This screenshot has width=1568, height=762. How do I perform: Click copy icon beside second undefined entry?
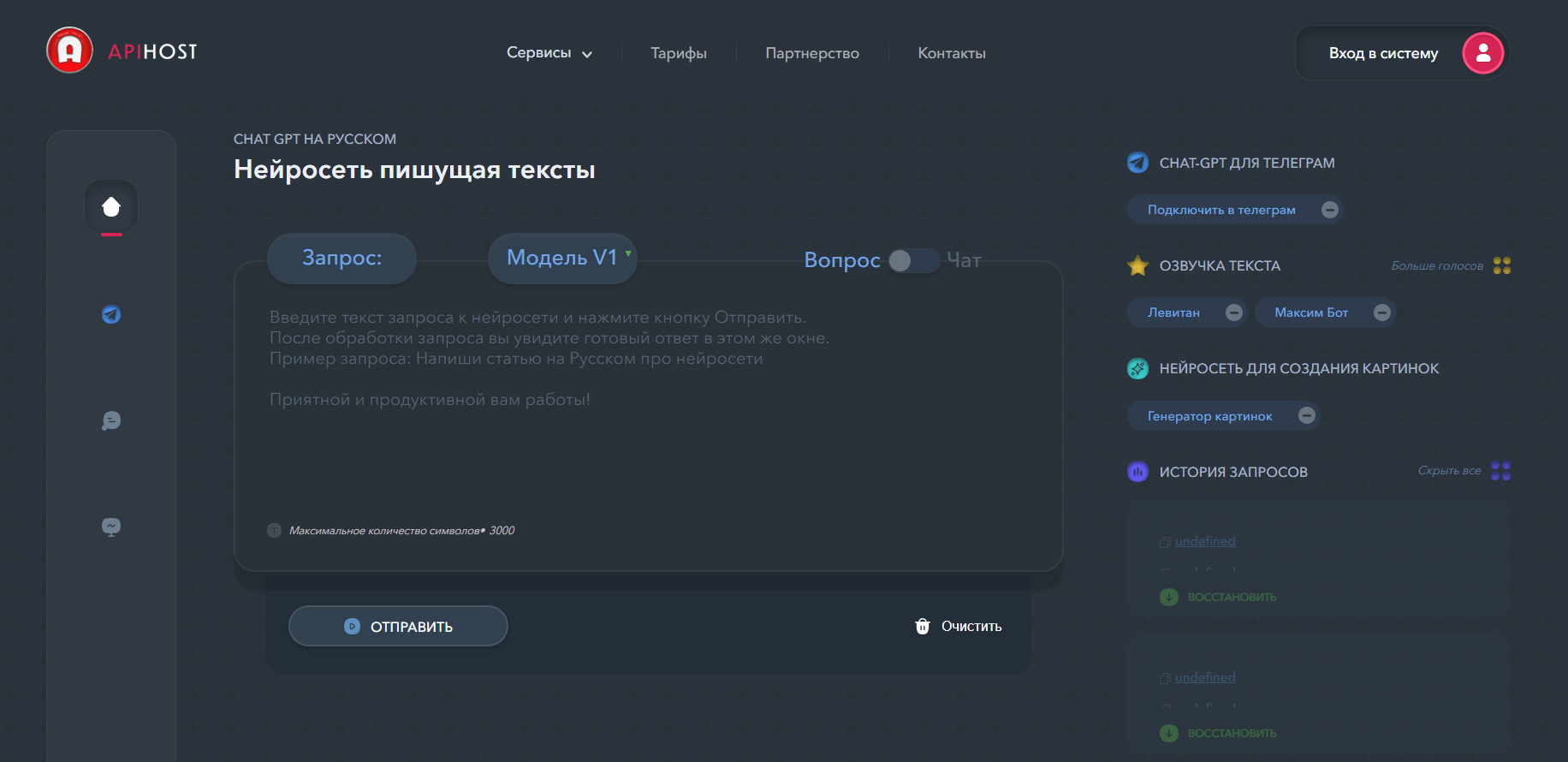pyautogui.click(x=1165, y=678)
